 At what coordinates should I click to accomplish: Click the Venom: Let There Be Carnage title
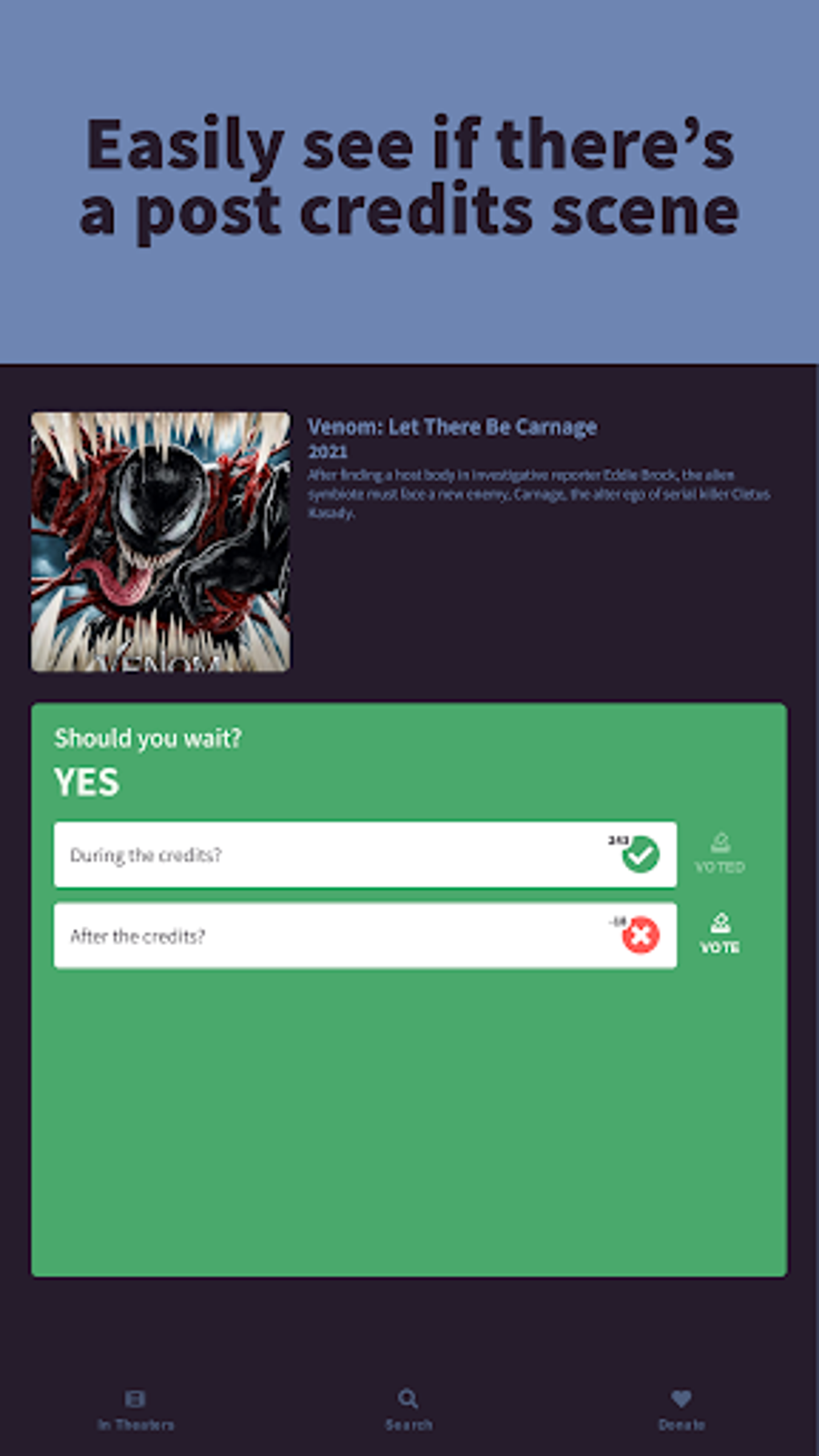click(x=452, y=426)
